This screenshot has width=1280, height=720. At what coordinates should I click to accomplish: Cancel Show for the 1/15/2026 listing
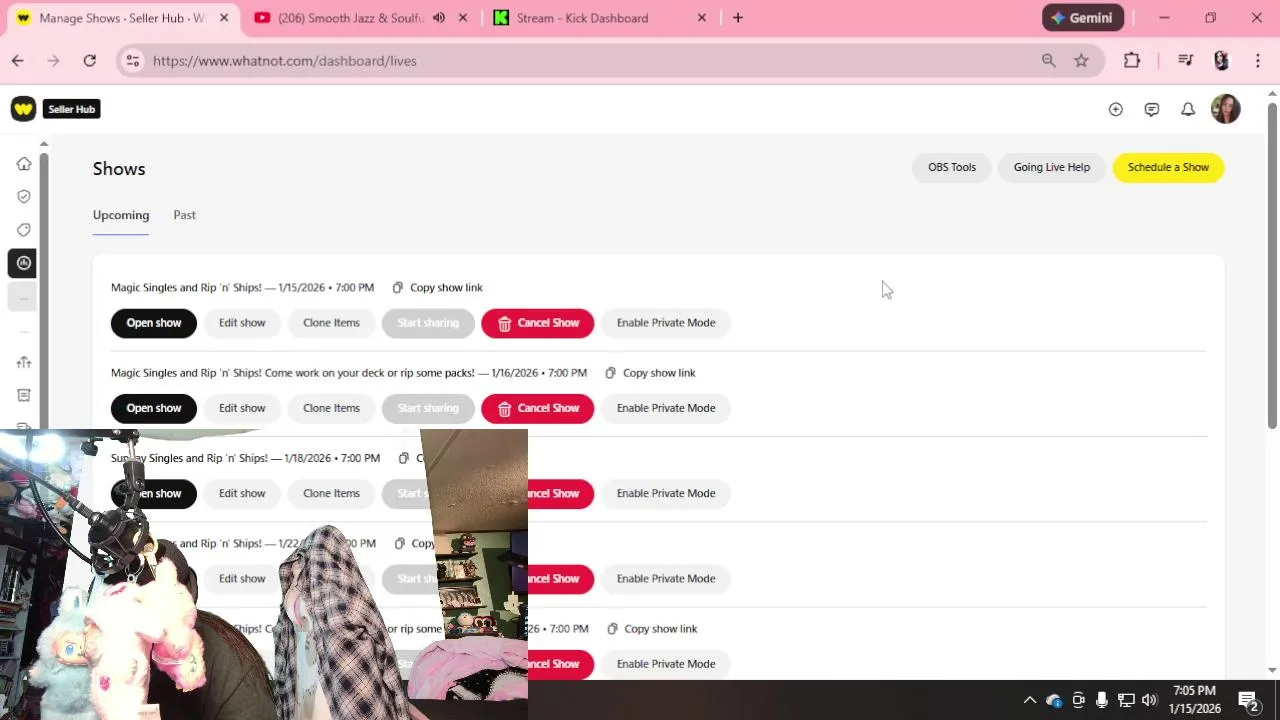pos(538,323)
